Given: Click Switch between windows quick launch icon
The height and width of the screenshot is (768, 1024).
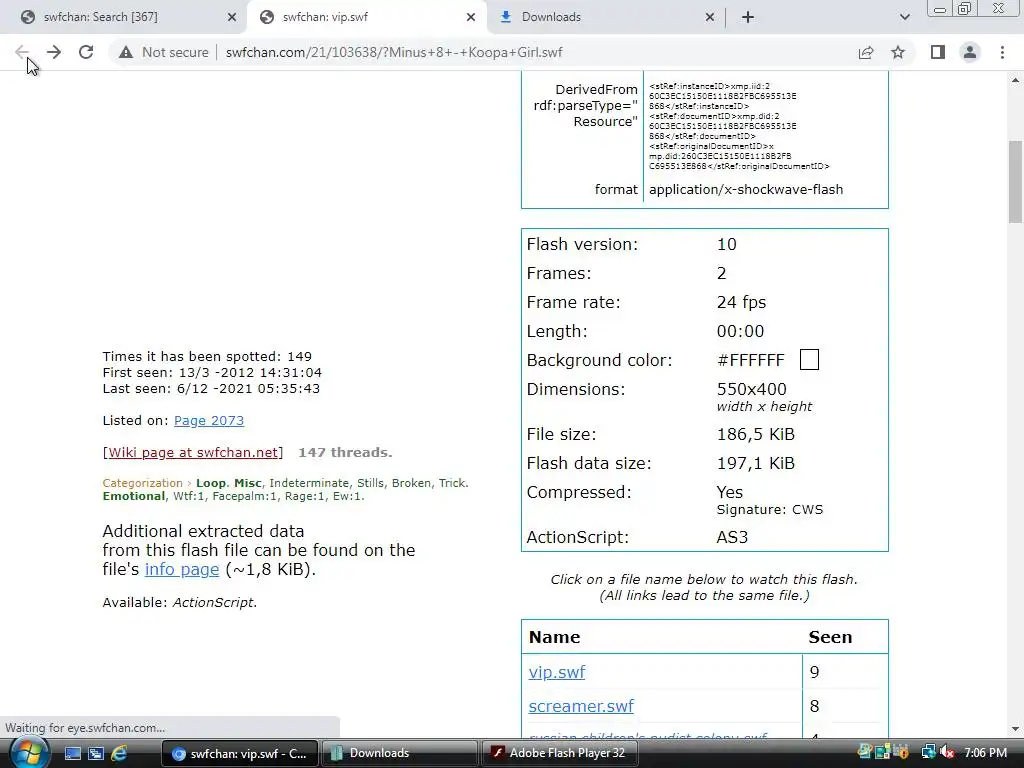Looking at the screenshot, I should click(x=96, y=753).
